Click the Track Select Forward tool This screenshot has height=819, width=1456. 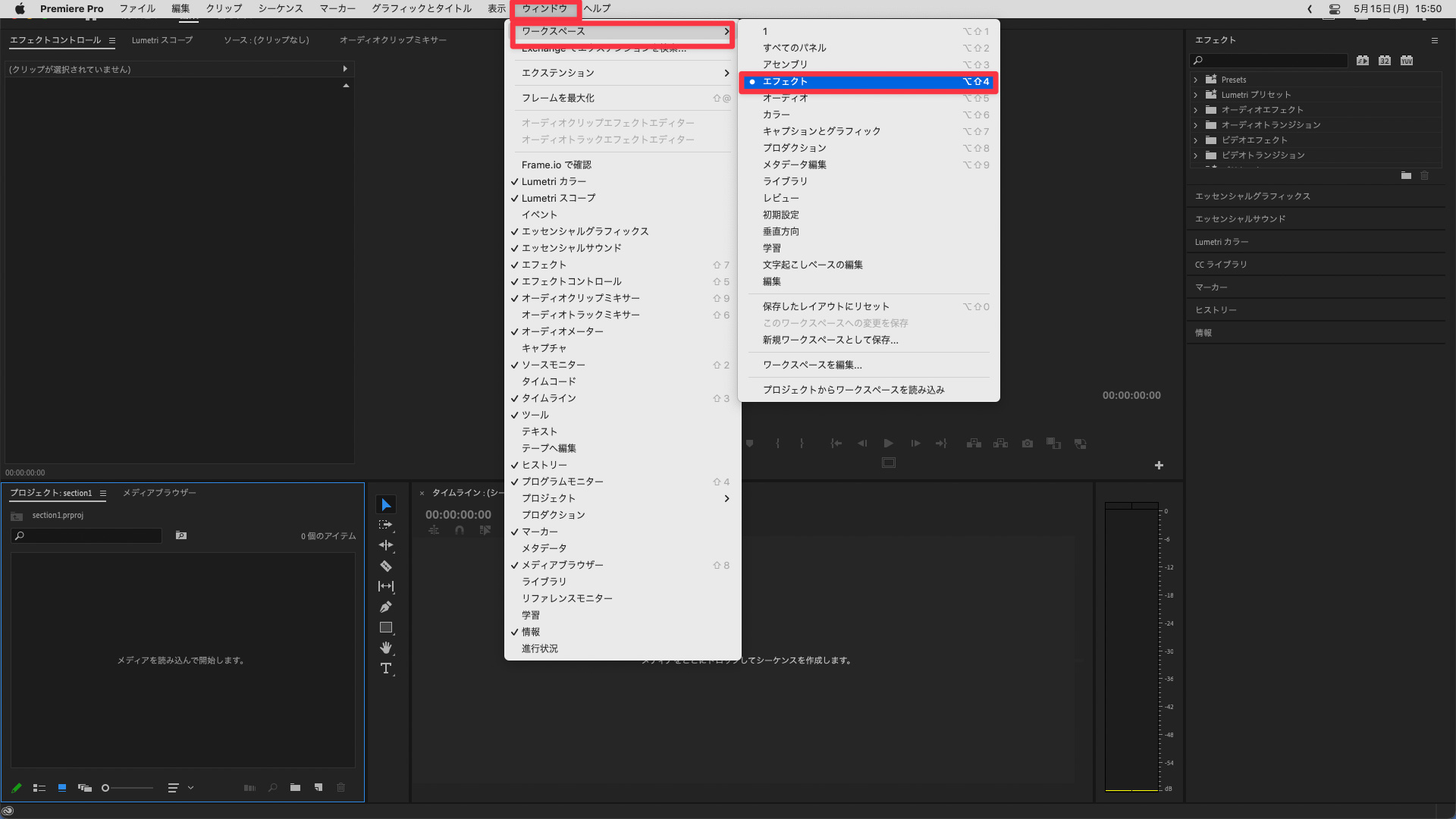pos(386,525)
